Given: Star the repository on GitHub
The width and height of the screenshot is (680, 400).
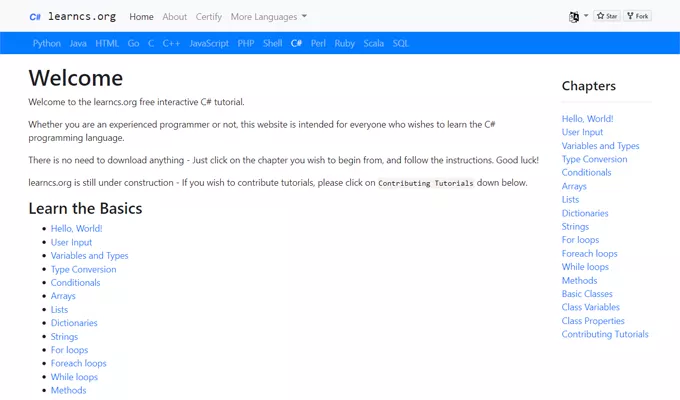Looking at the screenshot, I should pos(607,16).
